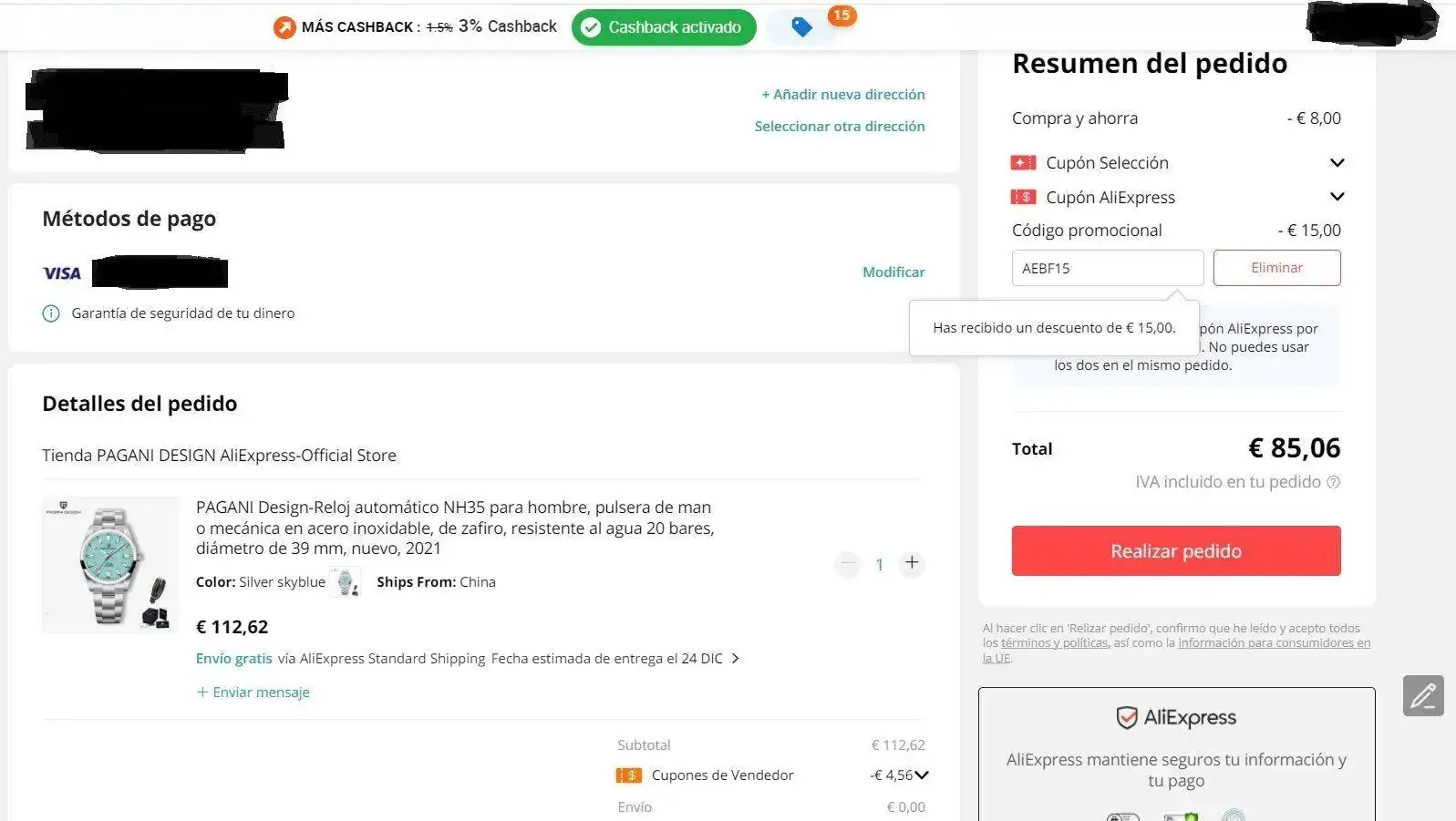Click the Silver skyblue color thumbnail
The width and height of the screenshot is (1456, 821).
[x=346, y=581]
